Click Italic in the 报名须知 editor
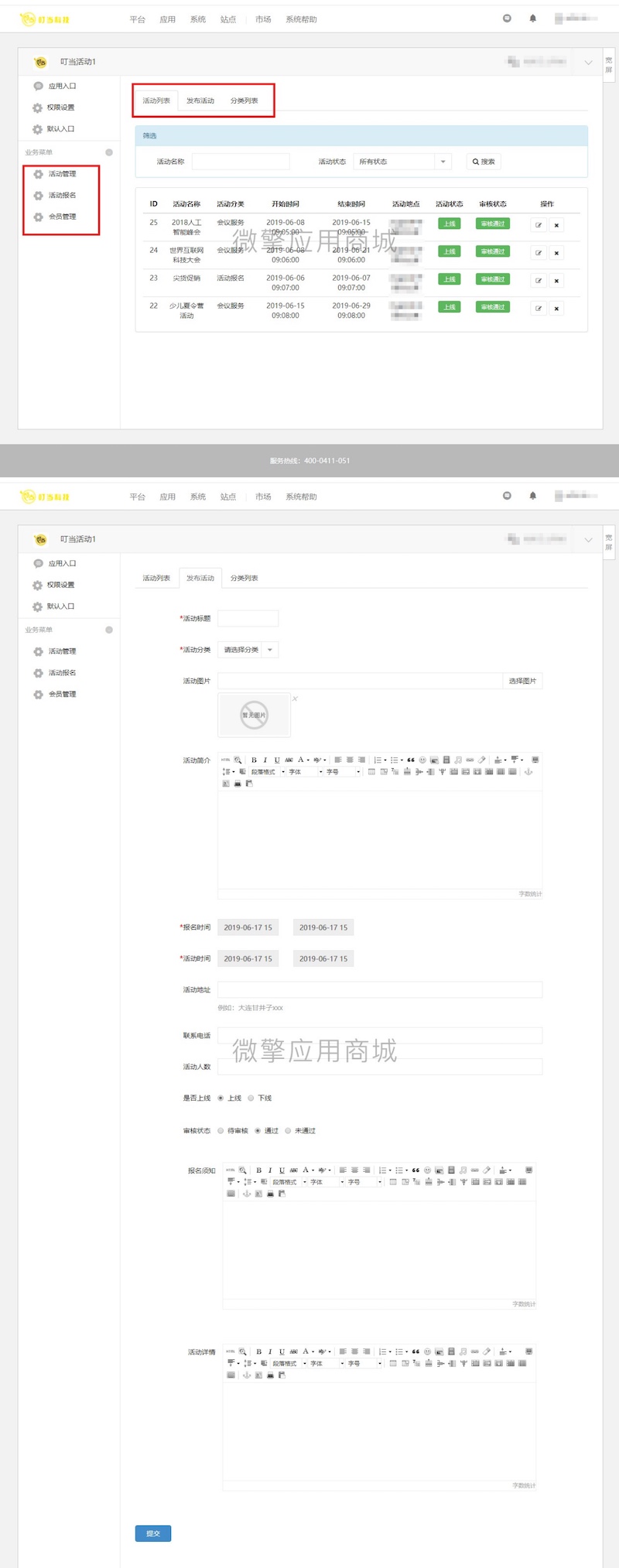 click(270, 1170)
